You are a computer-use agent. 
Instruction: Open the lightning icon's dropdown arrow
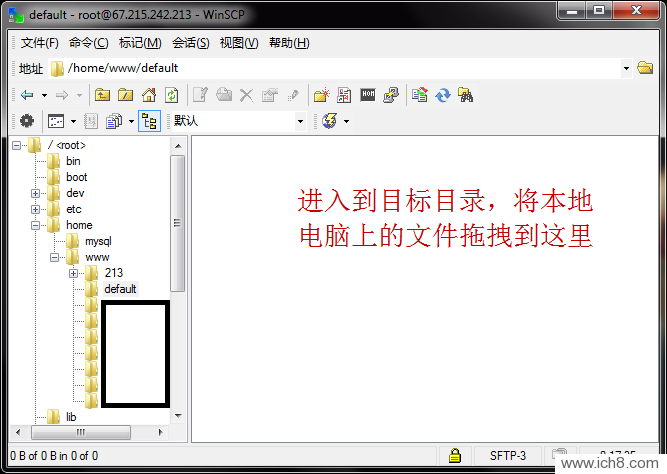[347, 122]
